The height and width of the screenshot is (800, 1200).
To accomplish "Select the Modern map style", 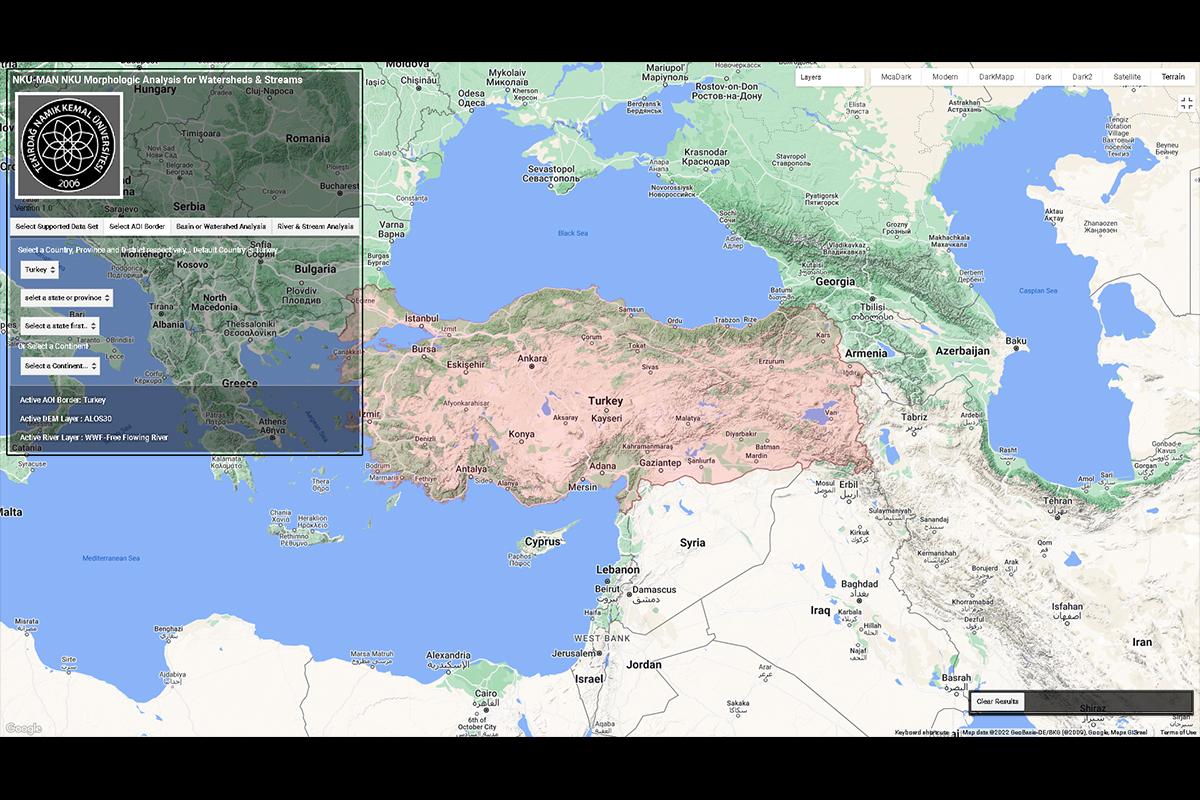I will 945,77.
